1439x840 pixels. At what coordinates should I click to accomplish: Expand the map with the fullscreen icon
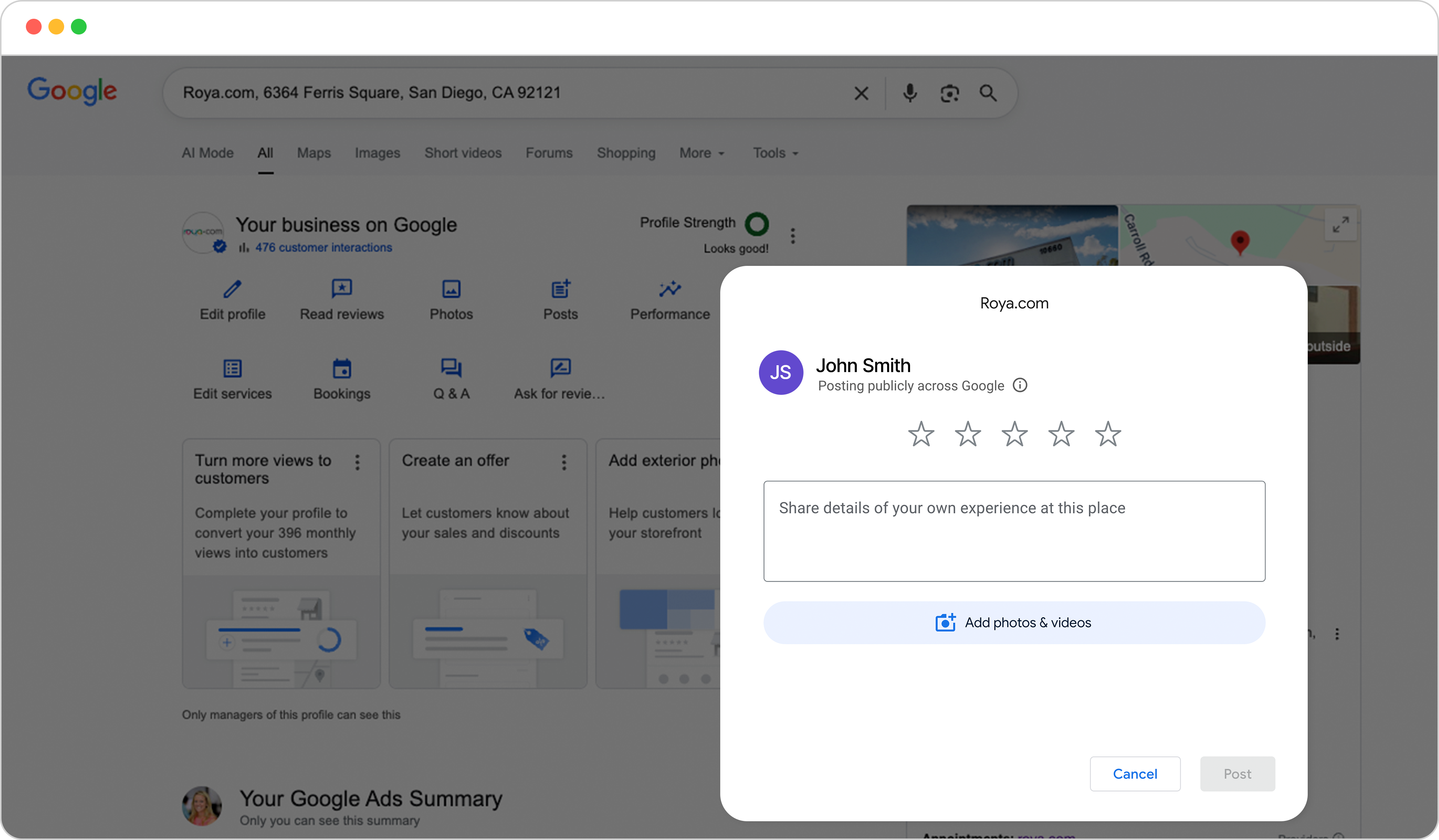pyautogui.click(x=1341, y=225)
